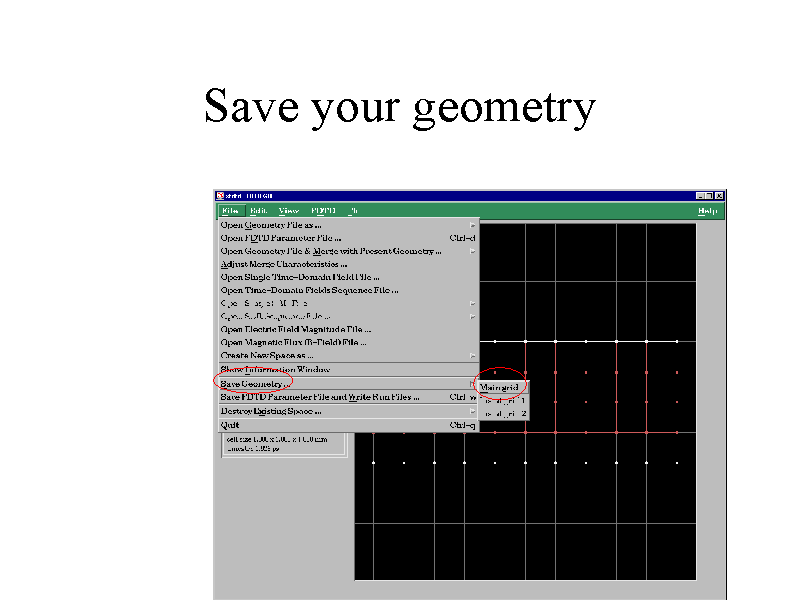Pick sub-grid 2 in Save Geometry submenu
800x600 pixels.
tap(504, 414)
